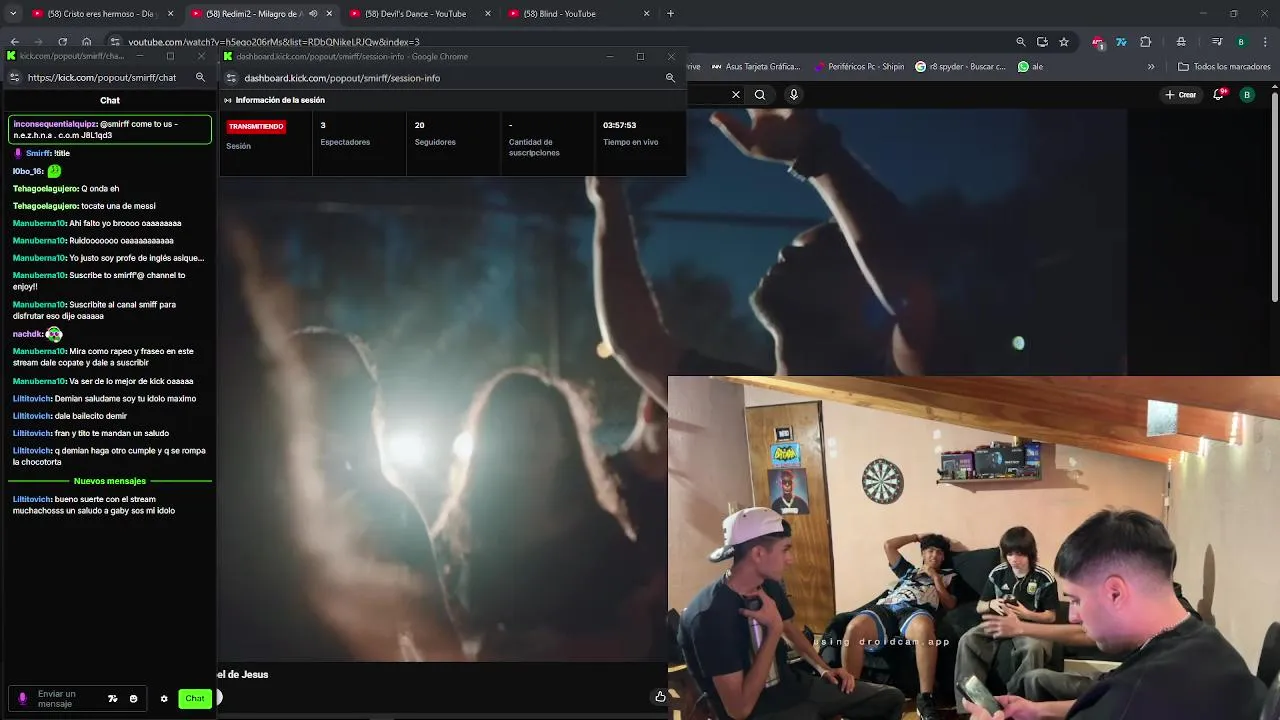Open Chrome profile 'B' avatar
Screen dimensions: 1280x720
1241,42
